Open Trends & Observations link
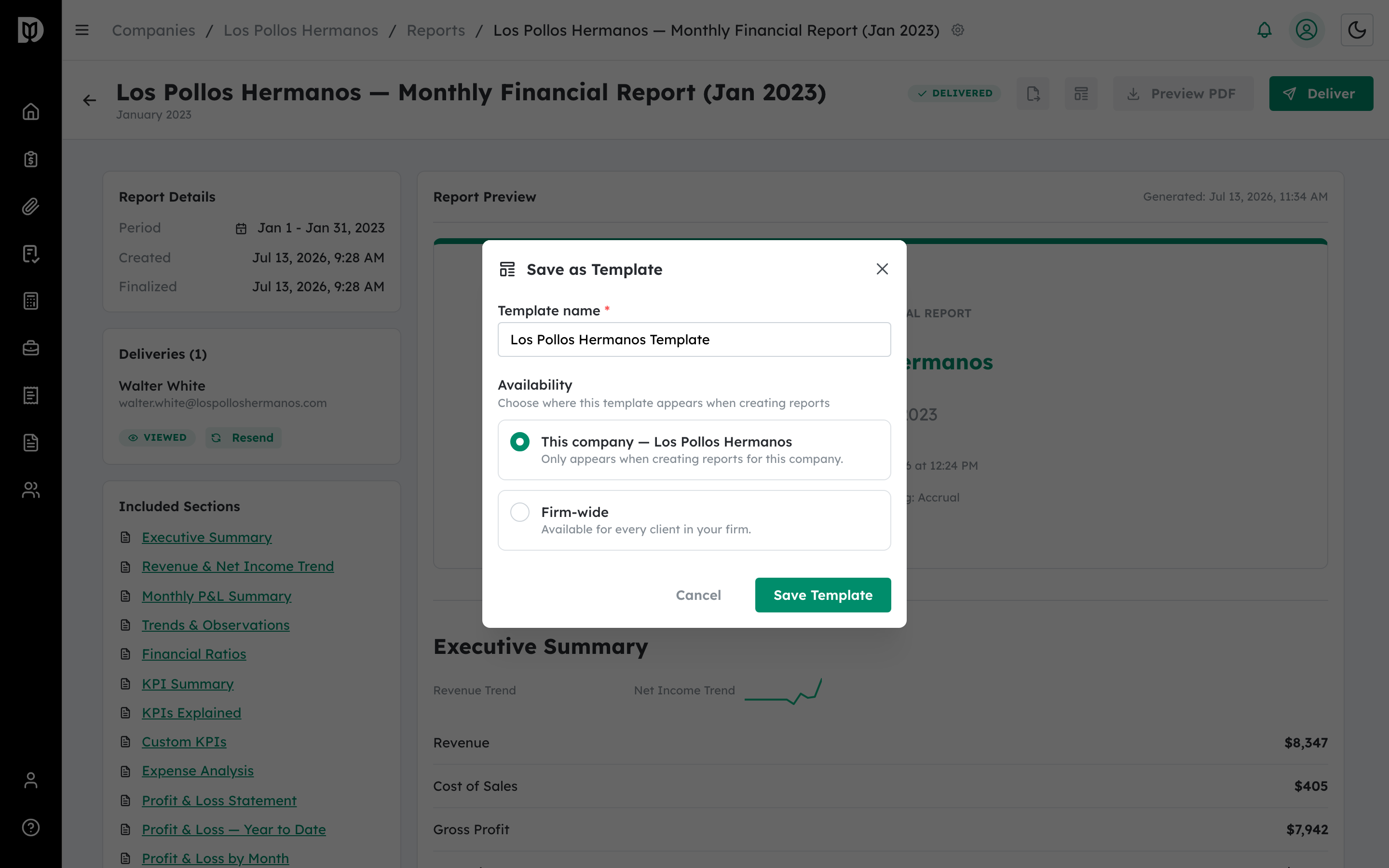Screen dimensions: 1389x868 [215, 624]
